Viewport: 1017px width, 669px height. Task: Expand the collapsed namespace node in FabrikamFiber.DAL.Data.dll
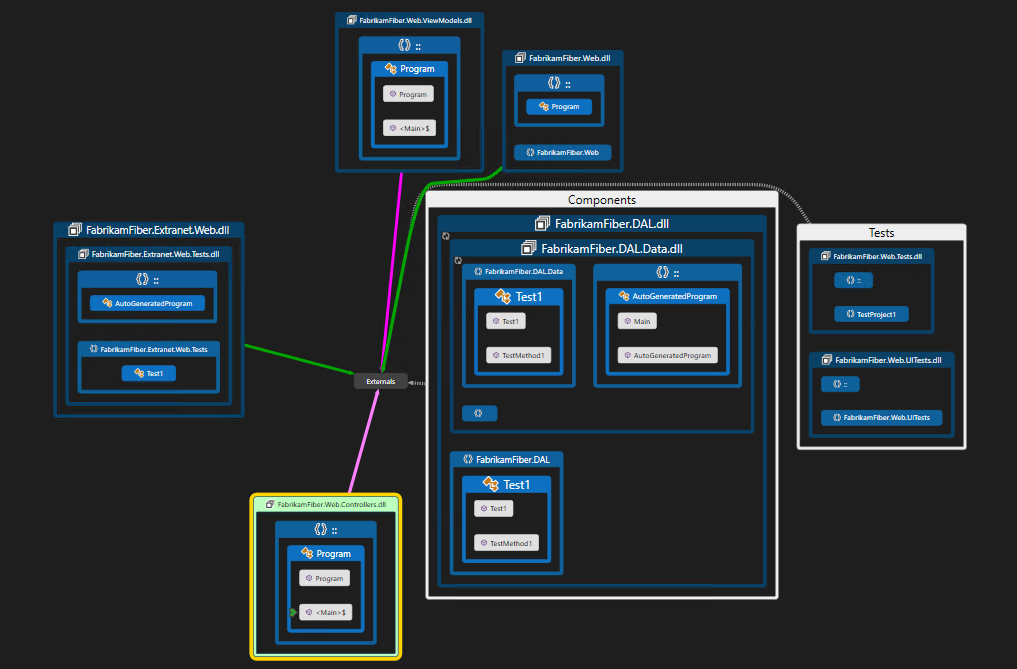point(479,413)
